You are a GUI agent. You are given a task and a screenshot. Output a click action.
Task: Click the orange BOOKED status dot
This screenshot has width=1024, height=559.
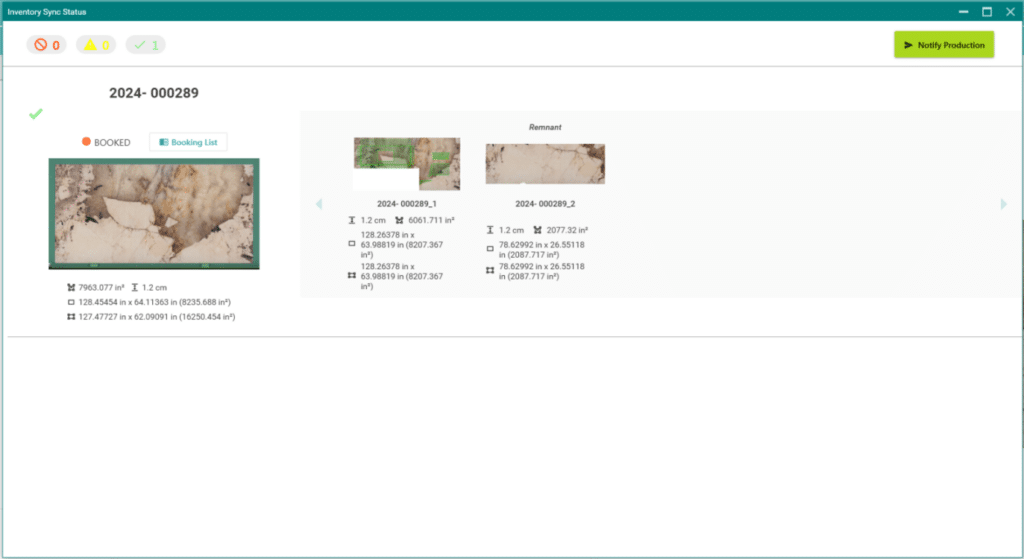(87, 142)
